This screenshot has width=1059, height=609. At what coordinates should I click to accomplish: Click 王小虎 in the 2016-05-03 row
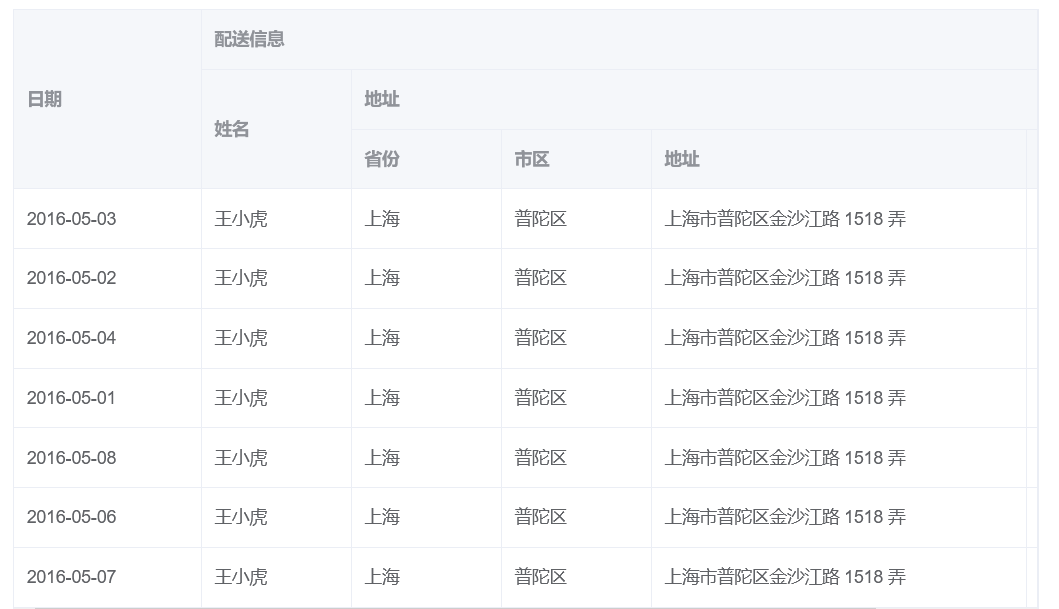click(241, 219)
